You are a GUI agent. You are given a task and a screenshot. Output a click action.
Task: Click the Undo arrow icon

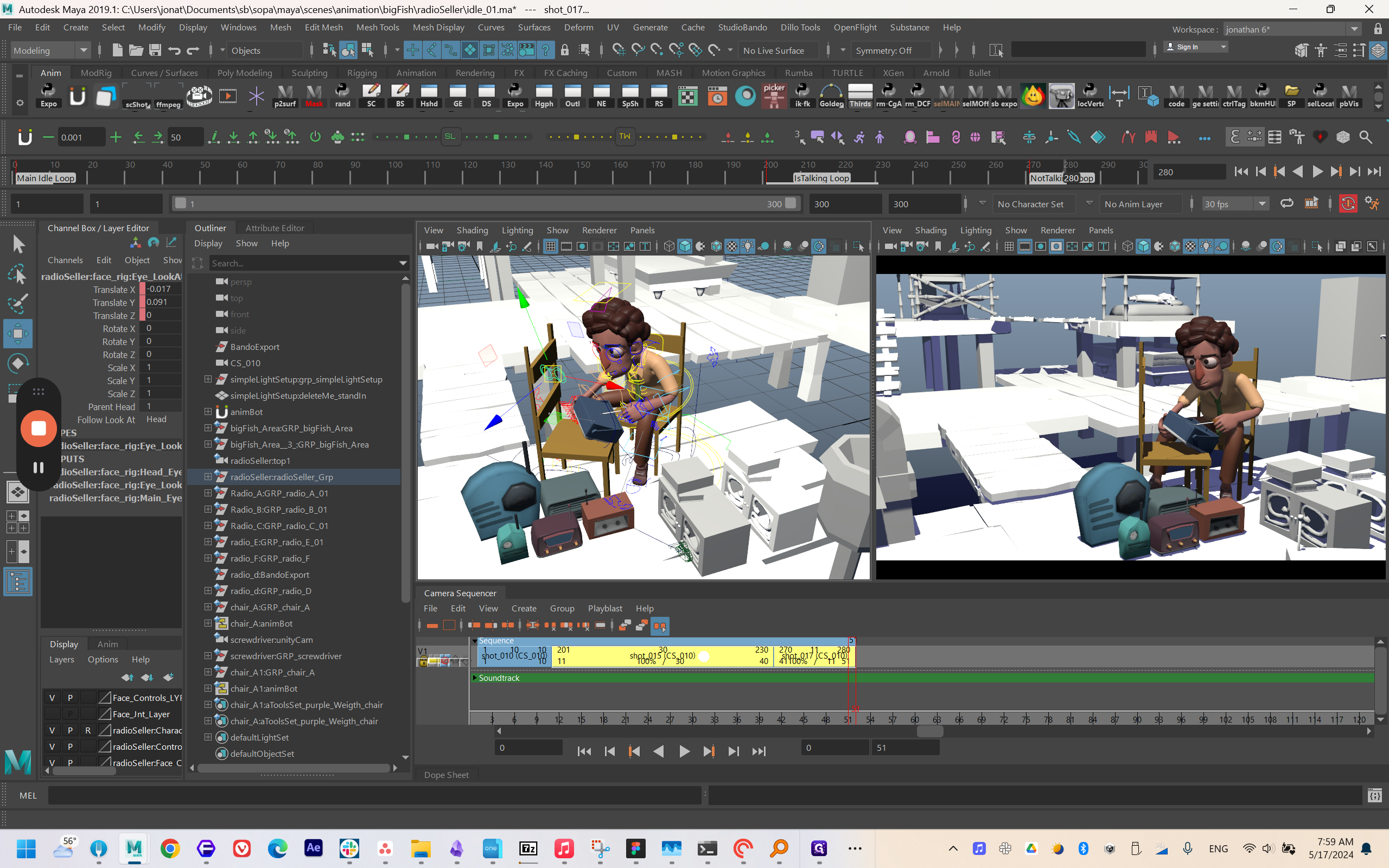coord(174,50)
